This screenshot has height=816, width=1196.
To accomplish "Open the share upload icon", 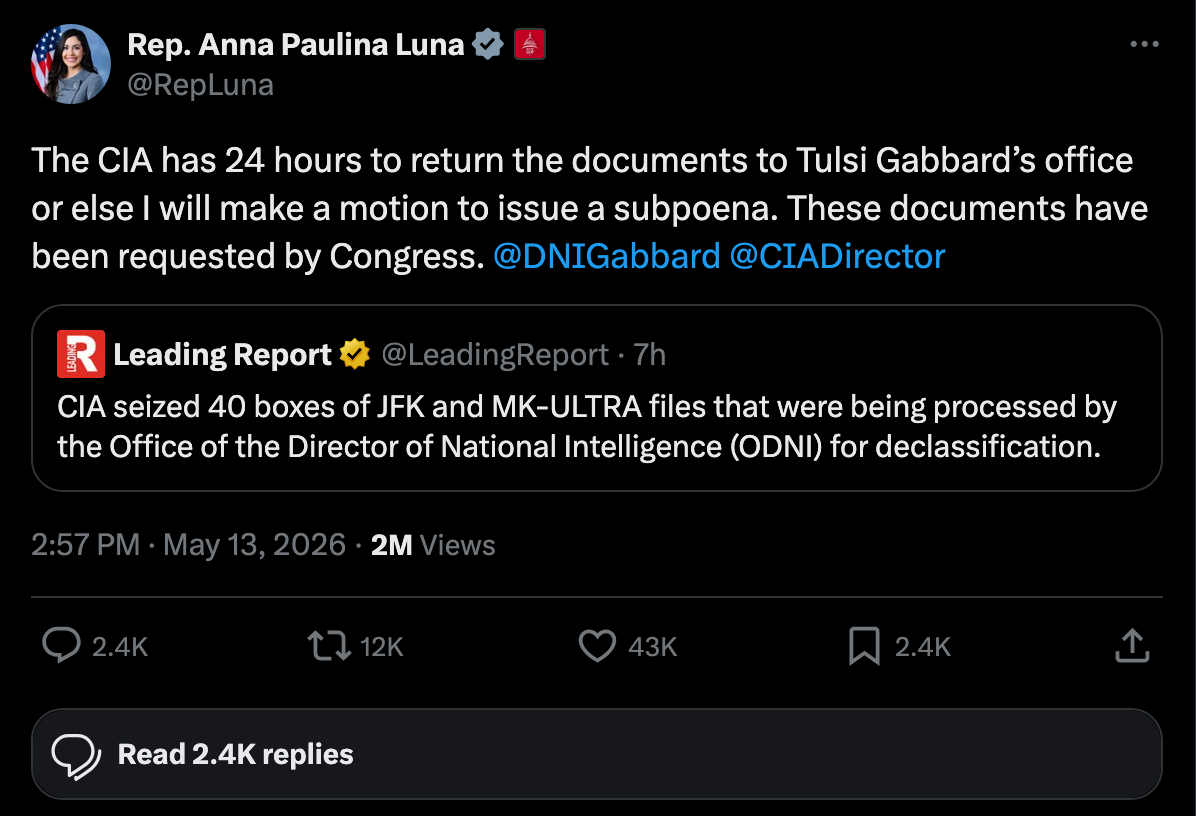I will coord(1132,645).
